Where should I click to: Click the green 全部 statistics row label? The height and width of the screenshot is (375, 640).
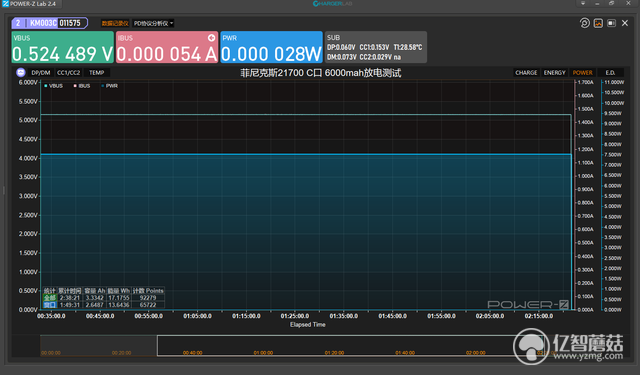[49, 298]
